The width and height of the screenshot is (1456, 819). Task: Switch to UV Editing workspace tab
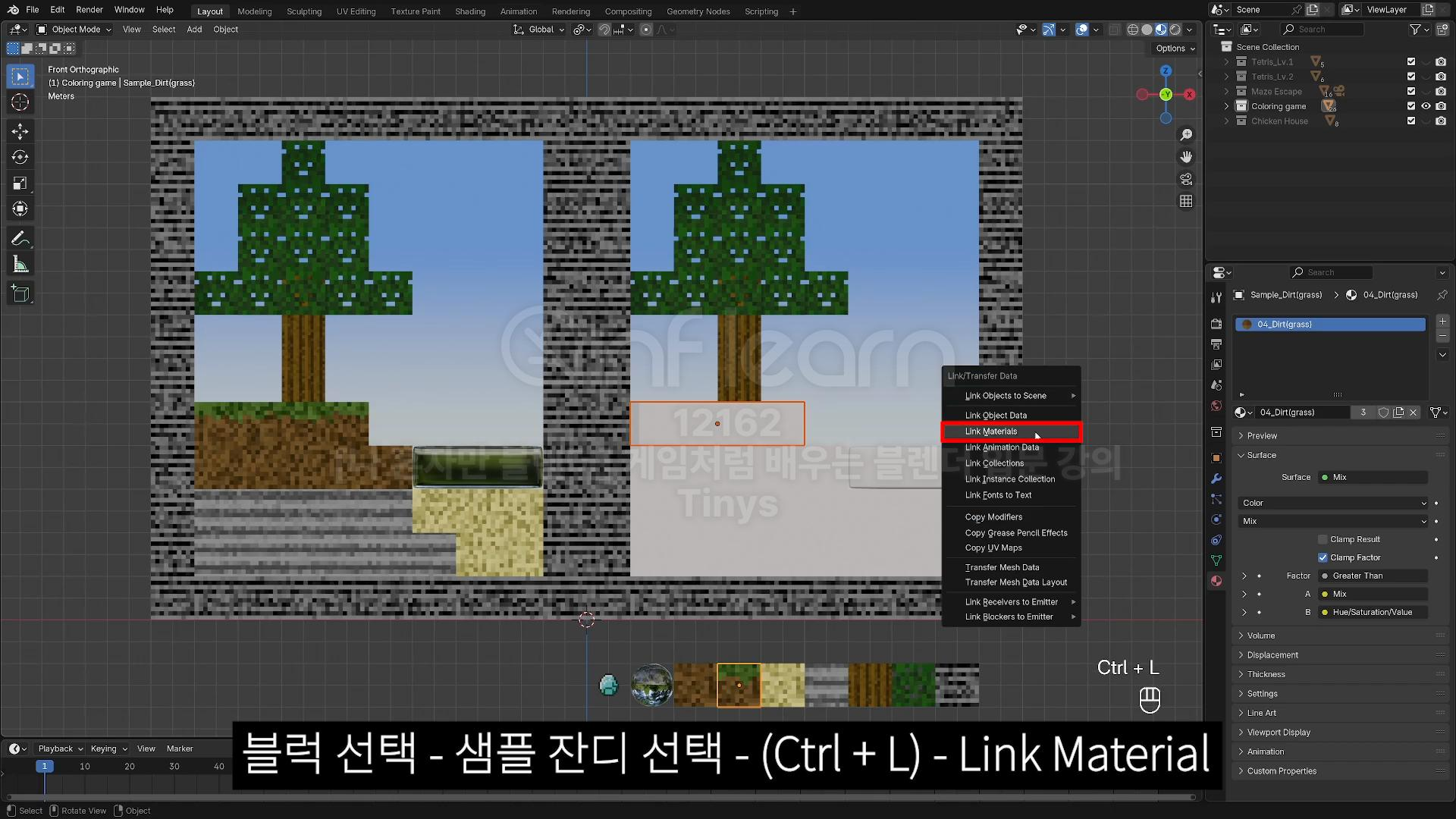[x=356, y=11]
